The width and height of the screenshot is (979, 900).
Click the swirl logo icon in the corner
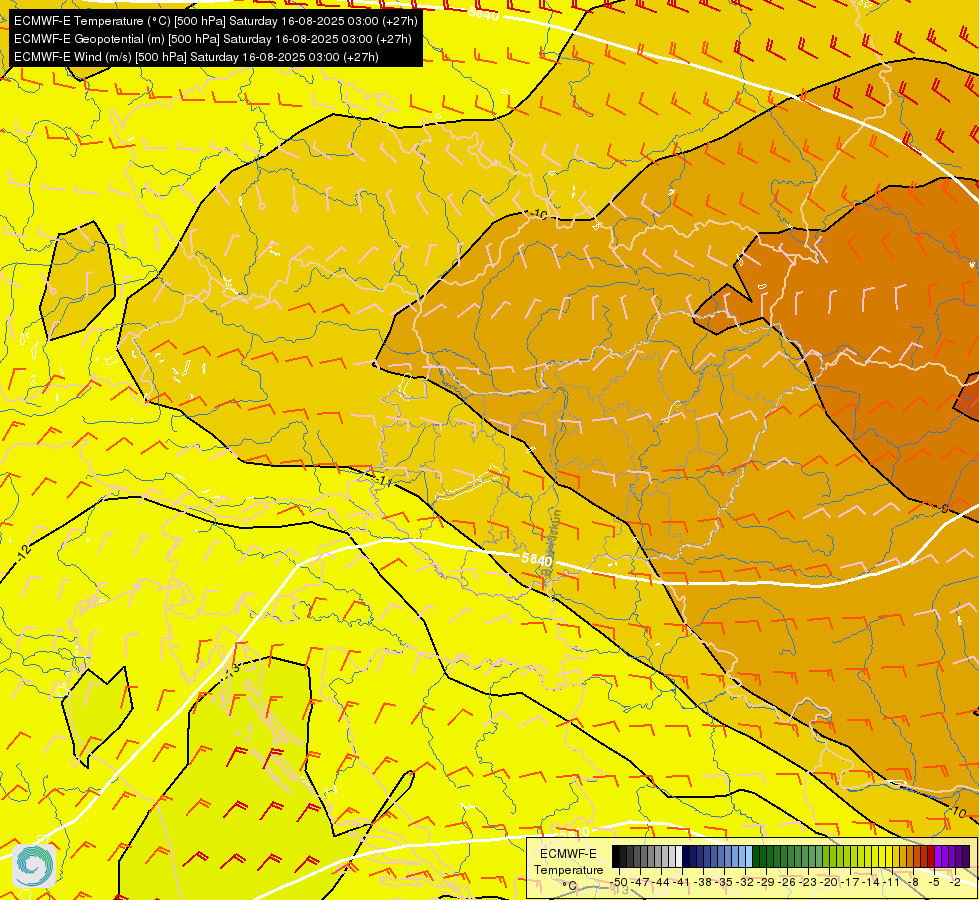(34, 865)
